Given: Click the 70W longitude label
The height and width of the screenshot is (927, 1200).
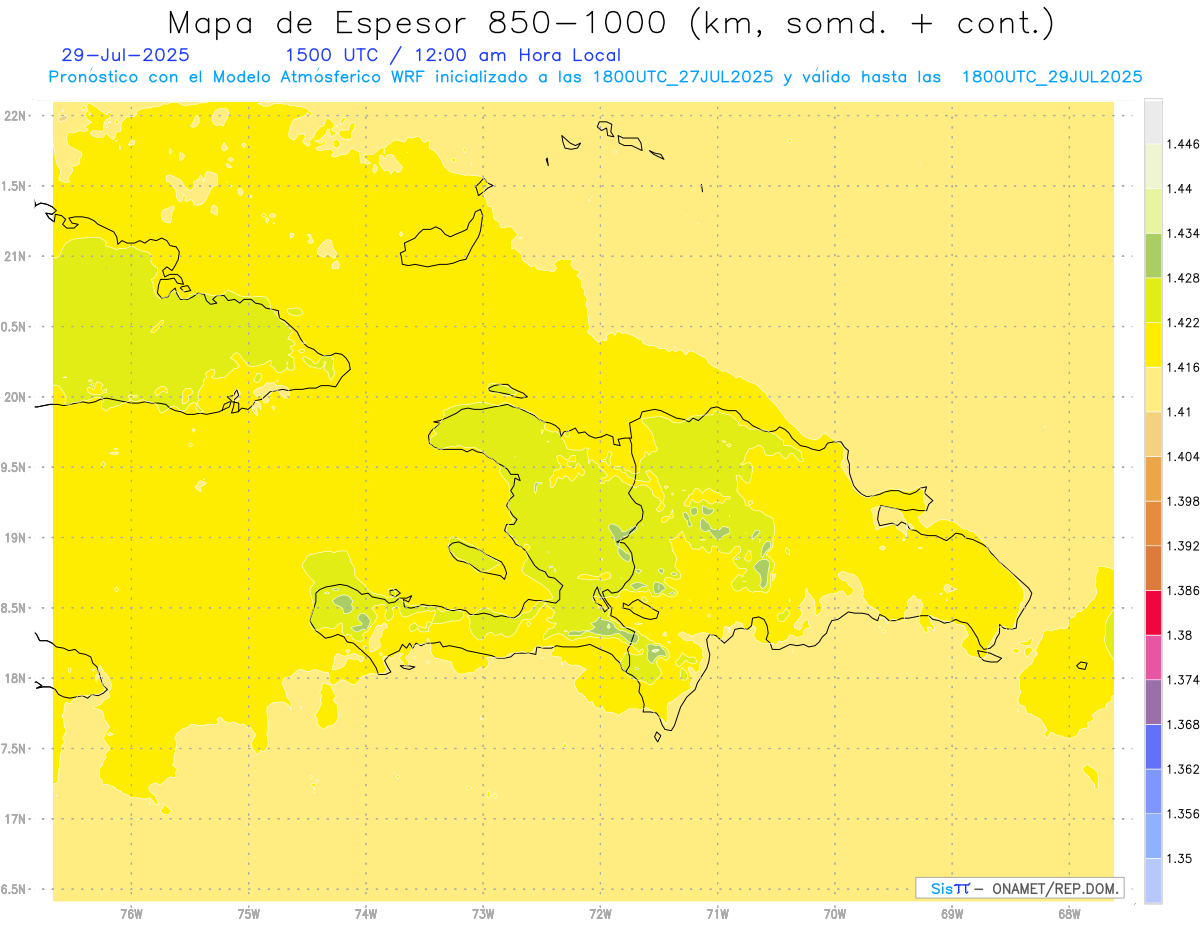Looking at the screenshot, I should 835,914.
